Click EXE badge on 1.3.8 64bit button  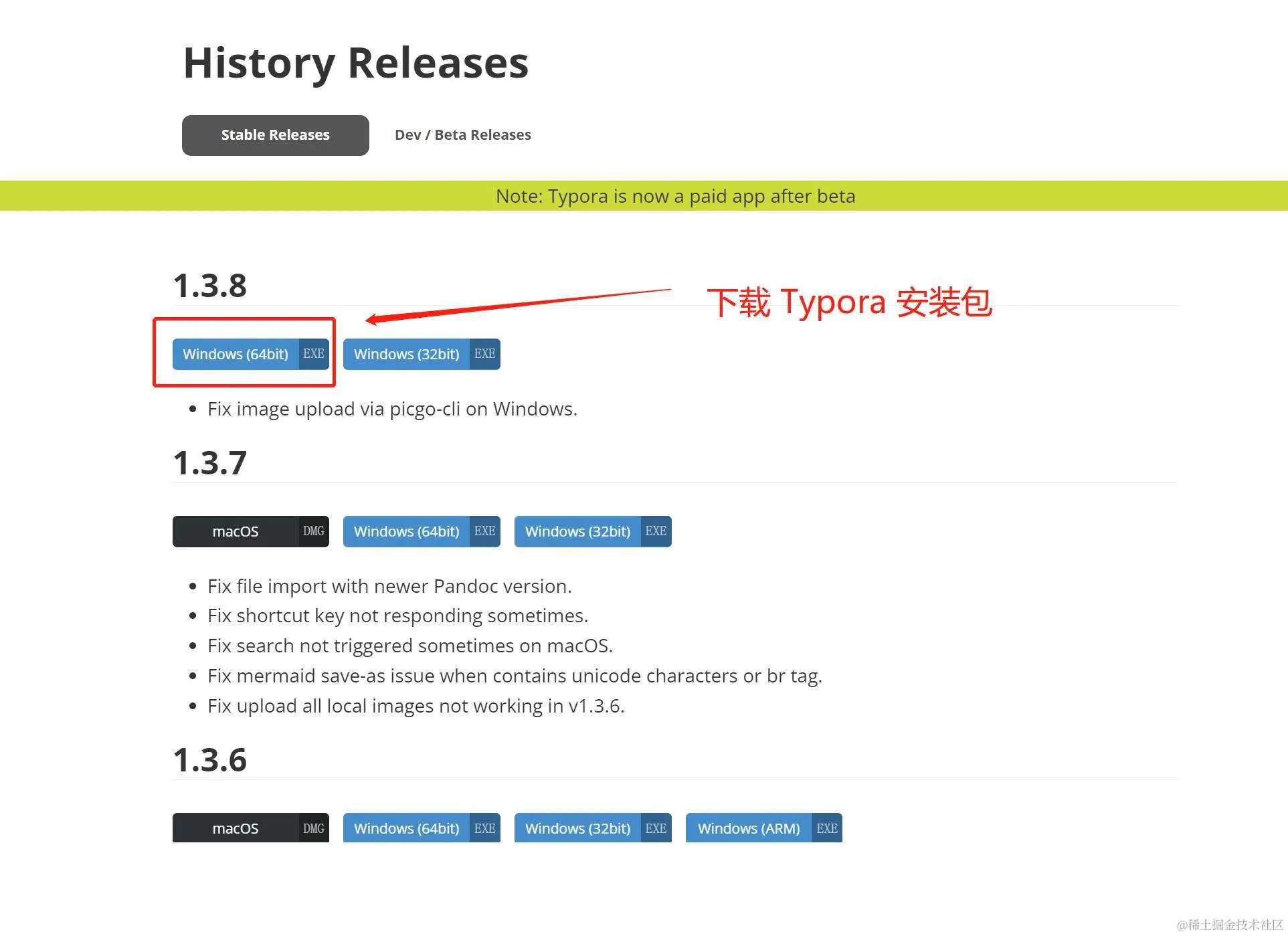[314, 354]
